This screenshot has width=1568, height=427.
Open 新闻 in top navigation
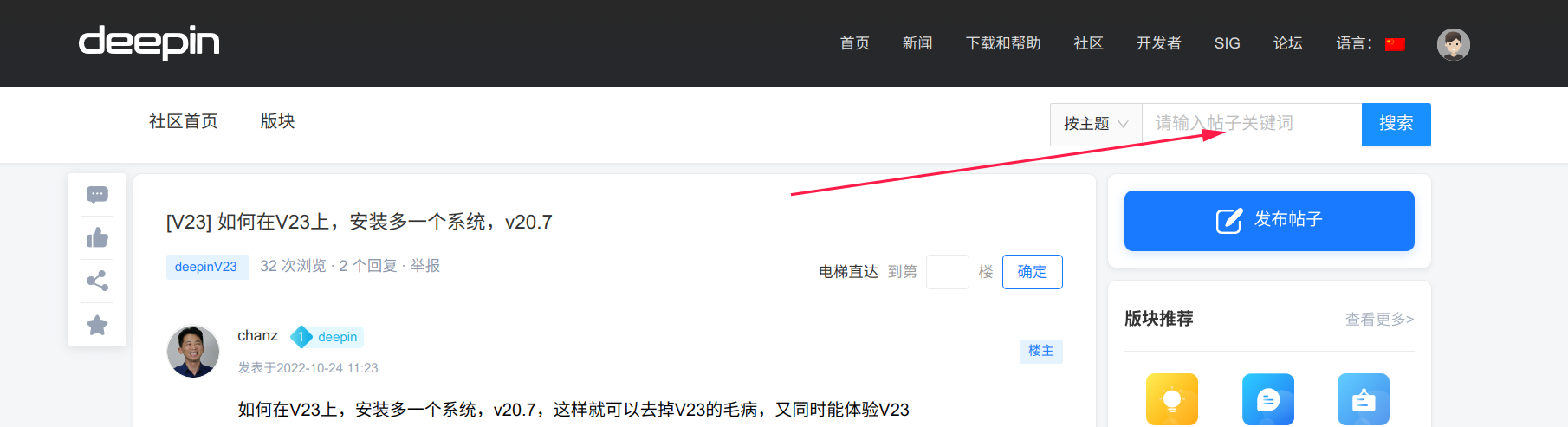[917, 43]
